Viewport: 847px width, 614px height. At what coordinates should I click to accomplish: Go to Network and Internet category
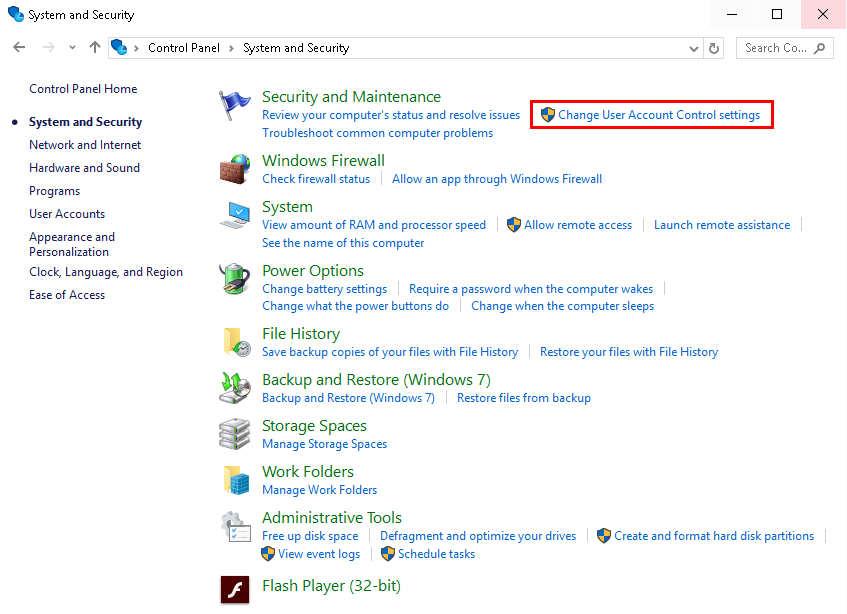pos(85,145)
